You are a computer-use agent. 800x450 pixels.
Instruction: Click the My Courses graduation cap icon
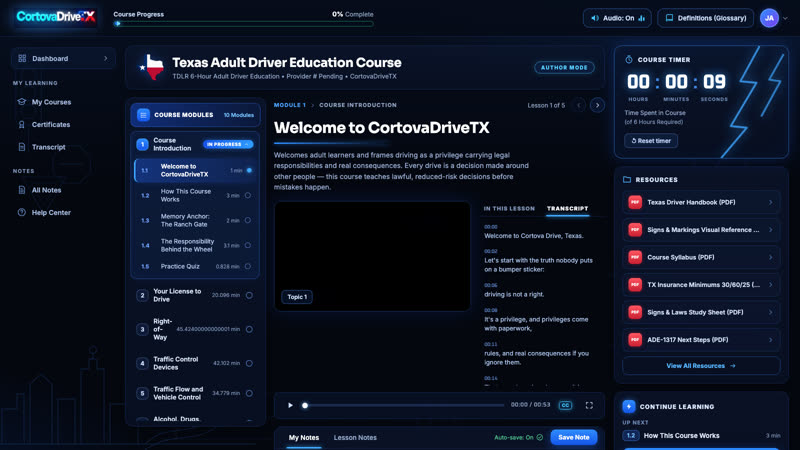21,102
